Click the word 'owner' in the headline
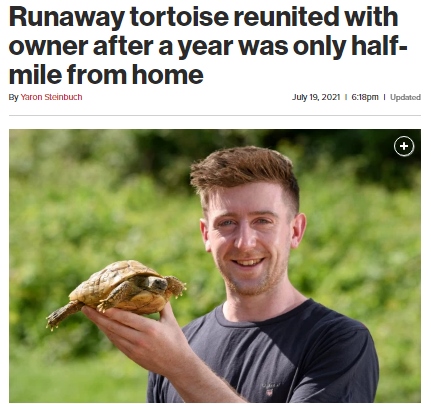The height and width of the screenshot is (404, 431). (48, 46)
